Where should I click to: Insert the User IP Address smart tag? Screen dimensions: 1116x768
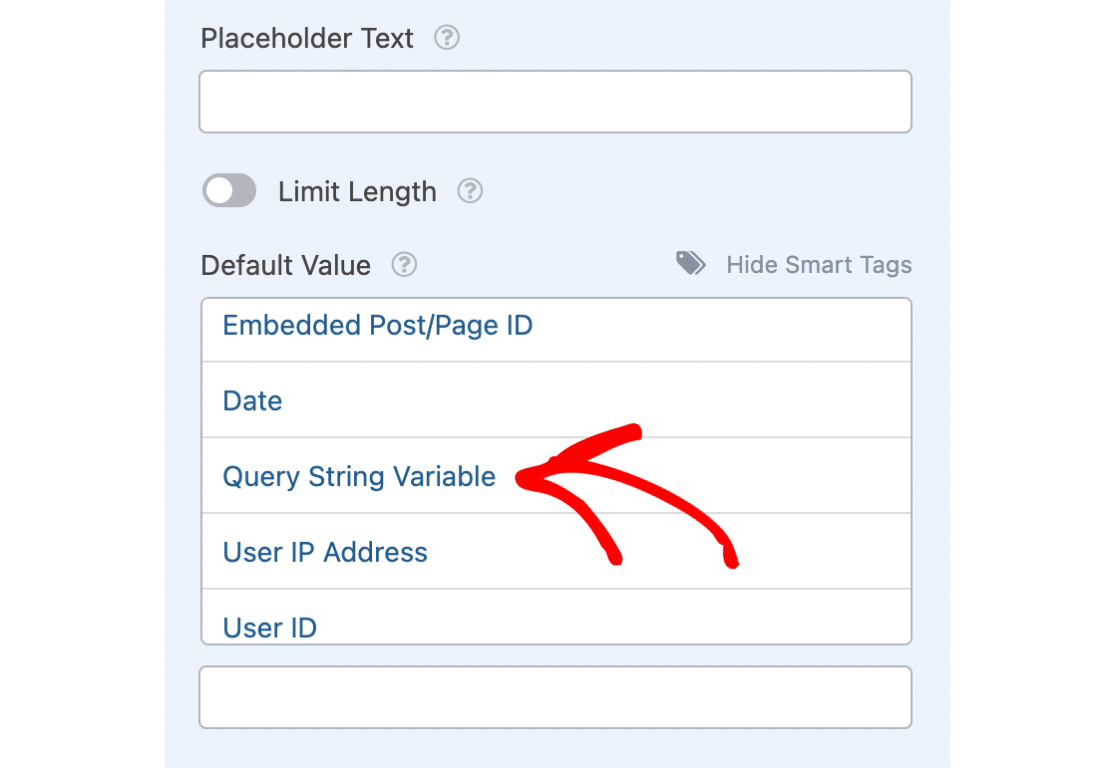[x=325, y=552]
